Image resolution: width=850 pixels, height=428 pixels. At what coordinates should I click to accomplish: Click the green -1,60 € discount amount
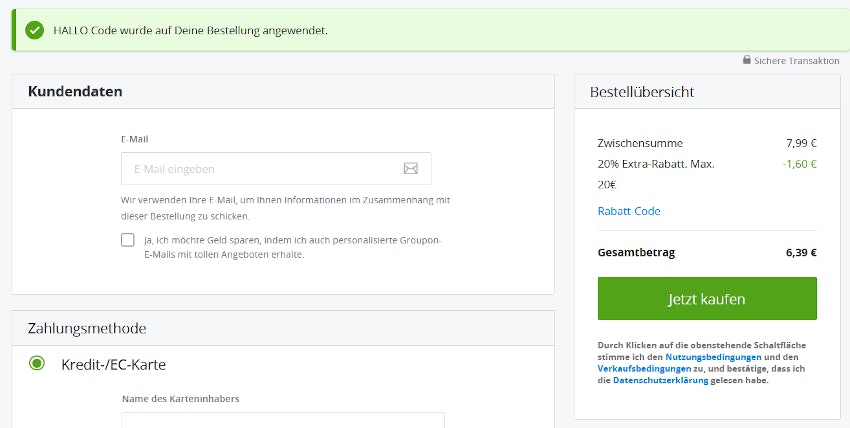800,164
